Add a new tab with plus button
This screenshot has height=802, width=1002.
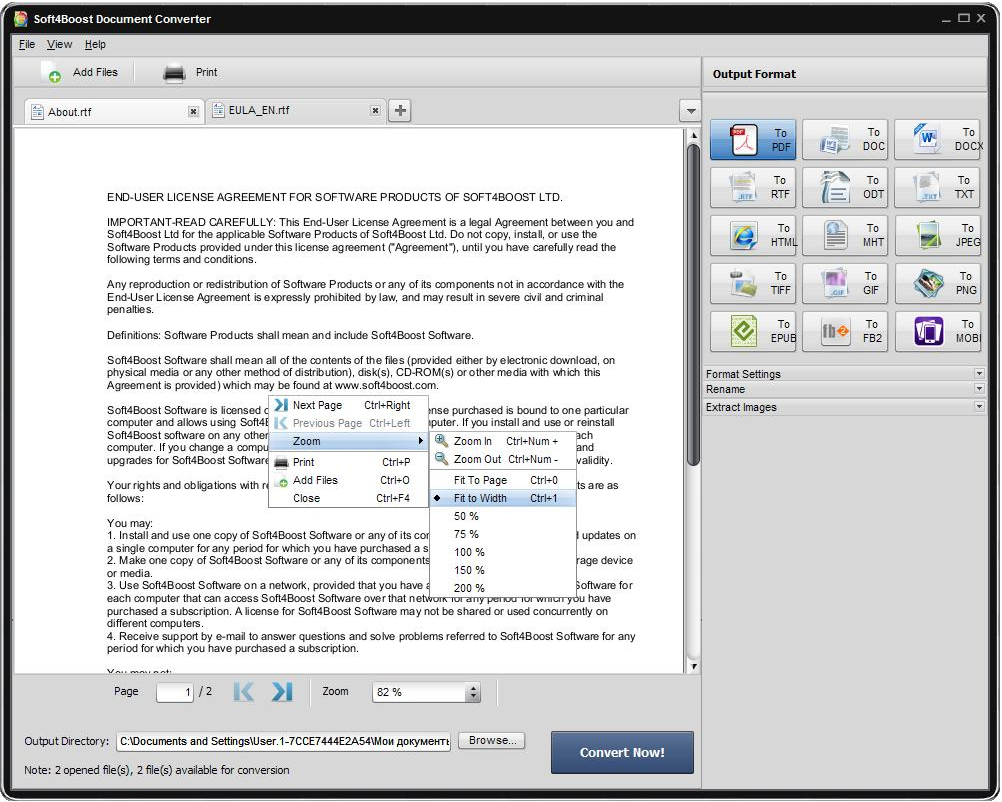pyautogui.click(x=400, y=111)
